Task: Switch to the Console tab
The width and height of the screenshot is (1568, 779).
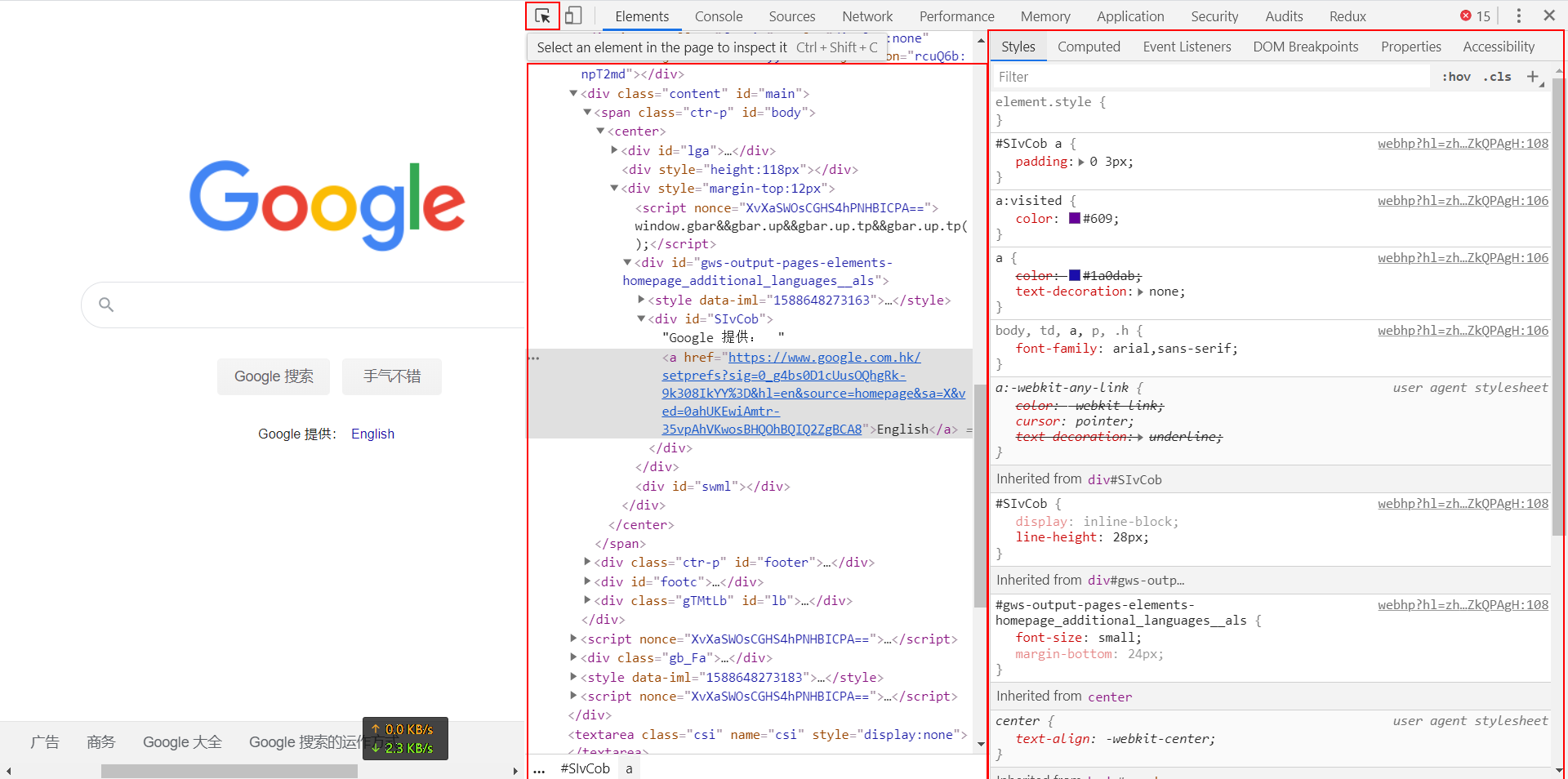Action: point(719,16)
